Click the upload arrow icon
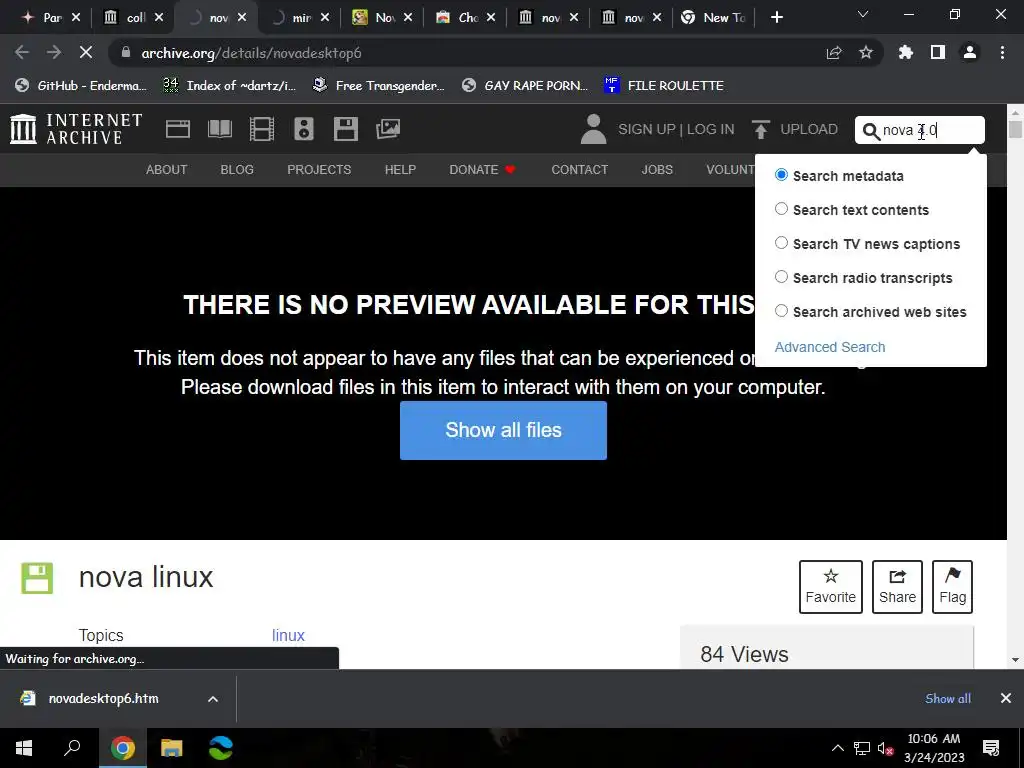 point(760,129)
